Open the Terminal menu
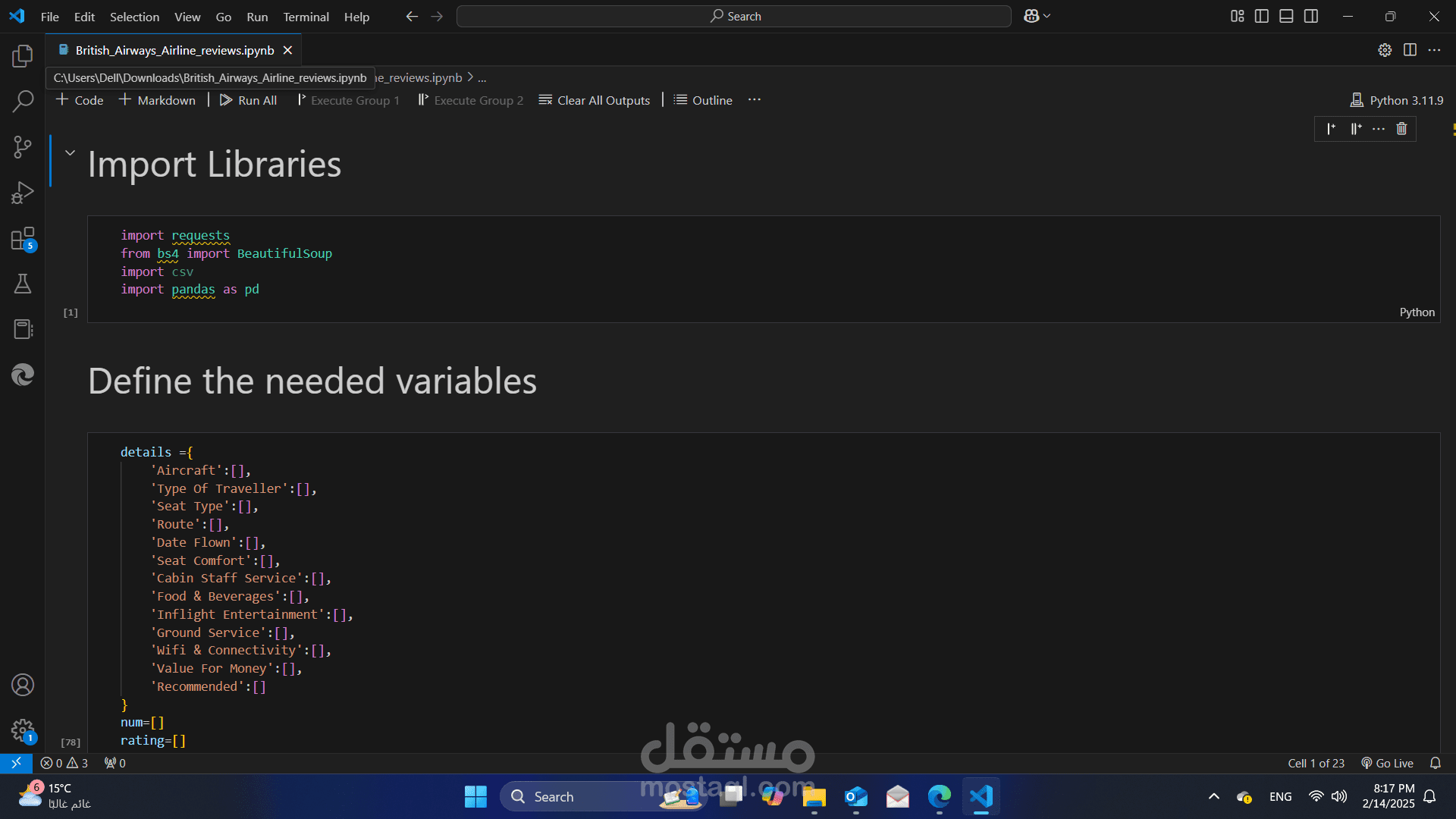This screenshot has width=1456, height=819. click(306, 16)
